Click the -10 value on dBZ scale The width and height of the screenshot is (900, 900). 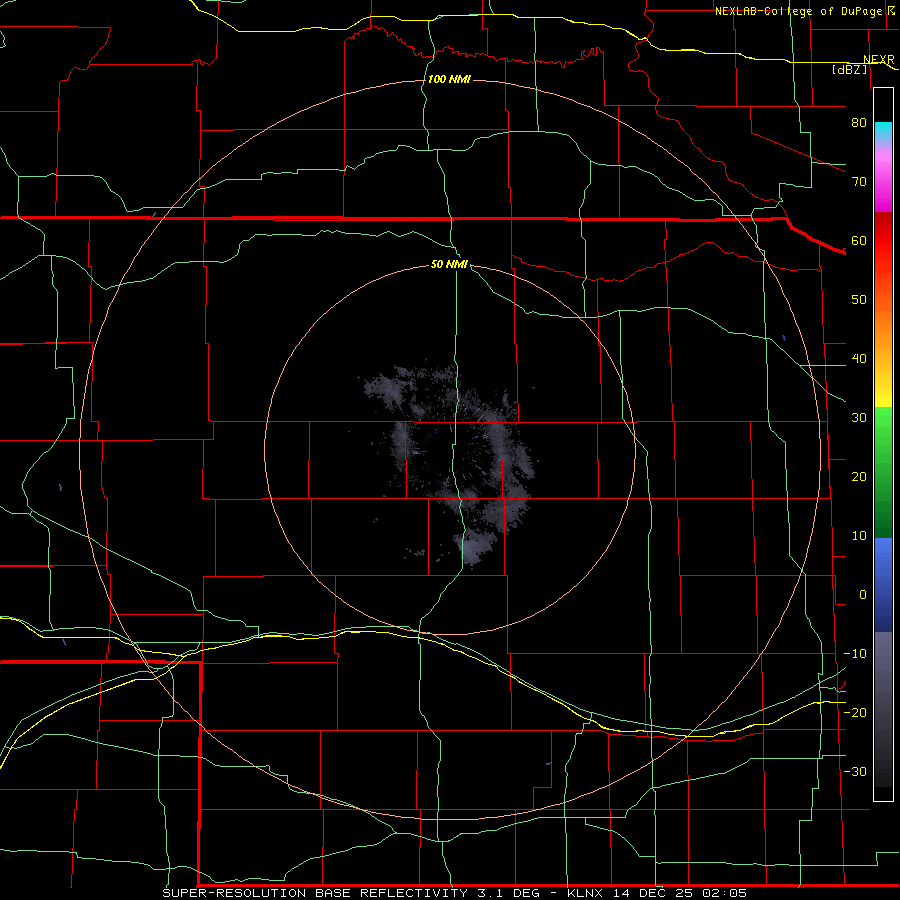tap(855, 654)
